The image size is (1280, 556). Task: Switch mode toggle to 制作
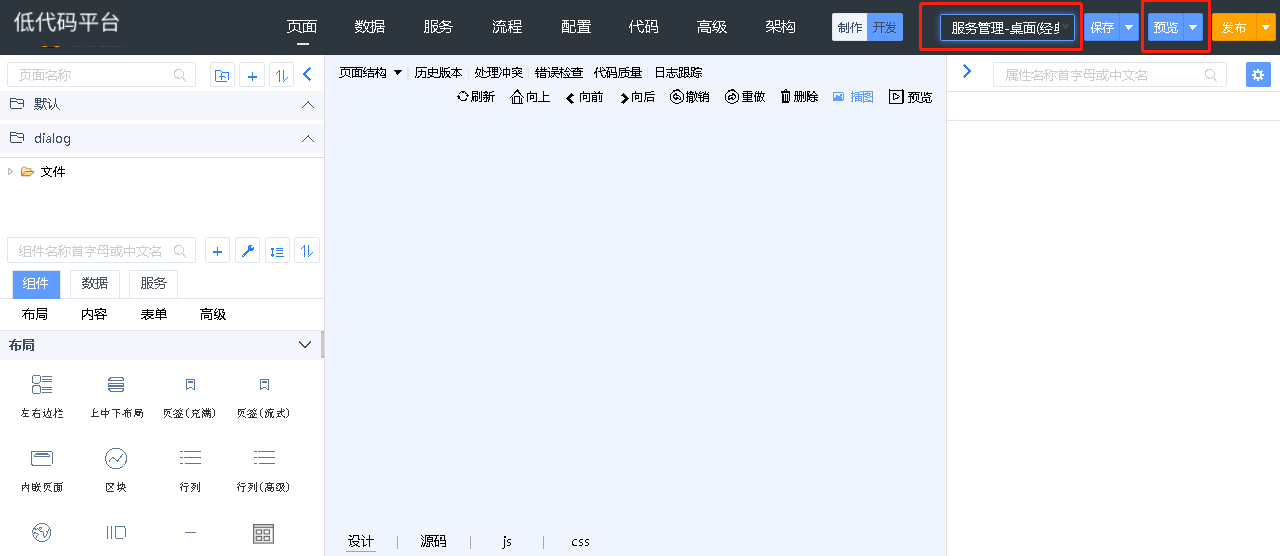click(x=850, y=27)
